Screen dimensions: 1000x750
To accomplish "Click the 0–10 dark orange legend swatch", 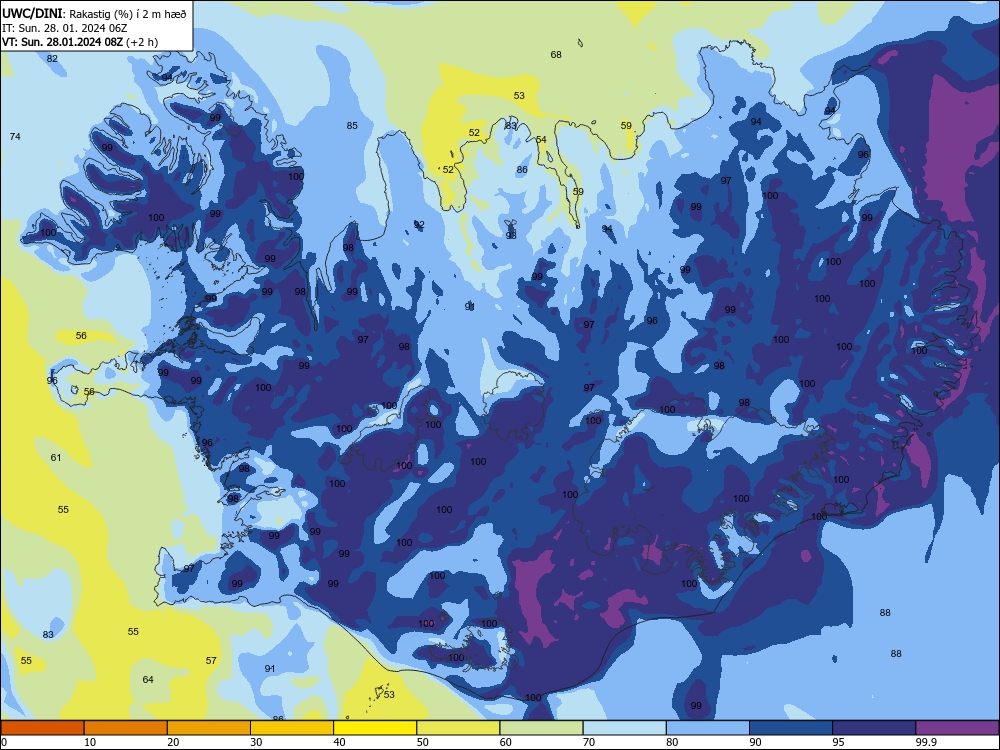I will click(x=42, y=728).
